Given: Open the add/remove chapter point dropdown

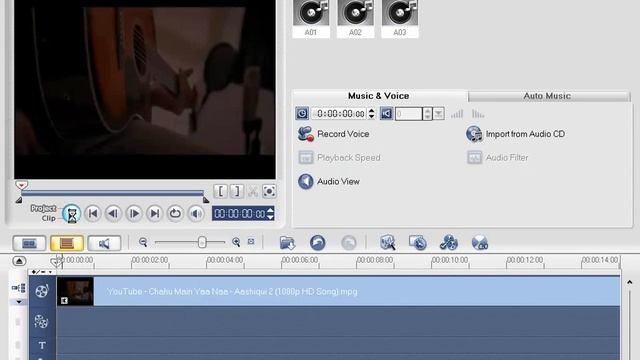Looking at the screenshot, I should click(x=42, y=272).
